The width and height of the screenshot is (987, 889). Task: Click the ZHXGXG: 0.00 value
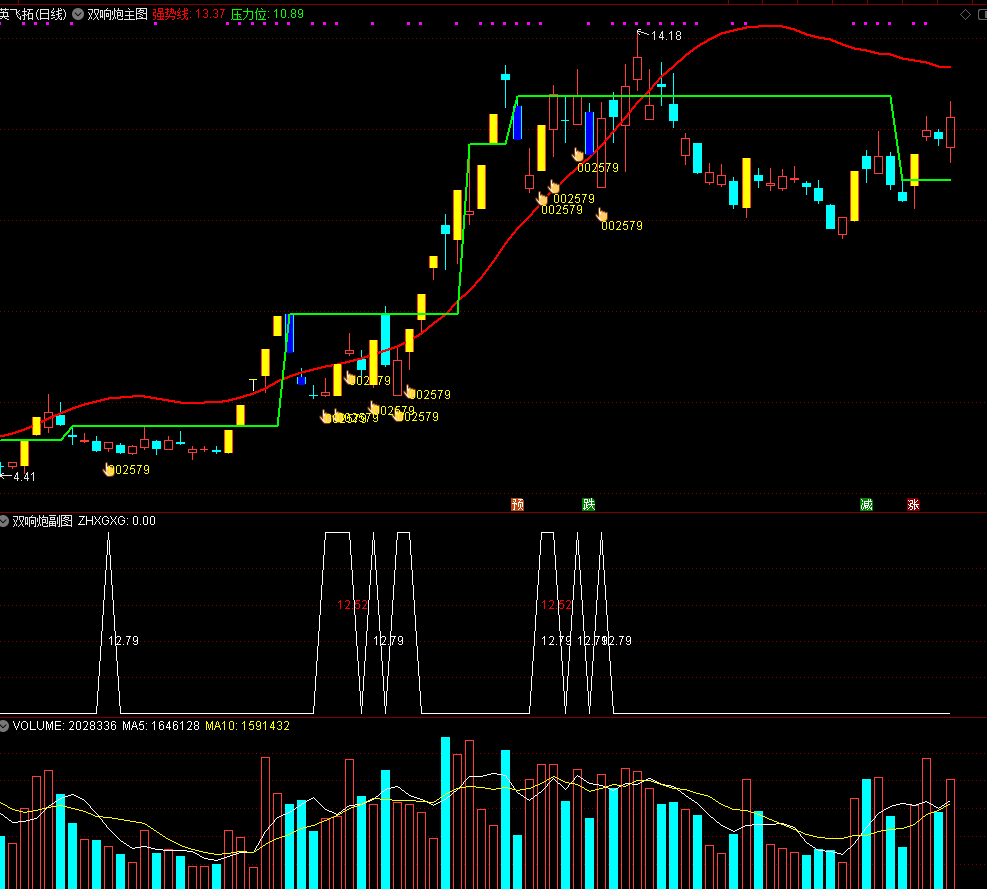[x=116, y=521]
